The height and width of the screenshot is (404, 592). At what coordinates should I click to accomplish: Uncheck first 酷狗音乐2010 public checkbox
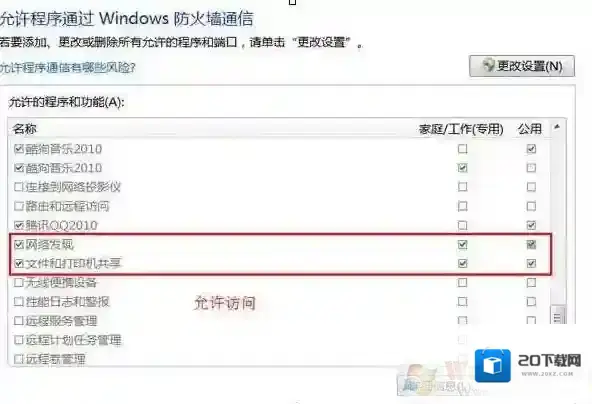pos(531,149)
